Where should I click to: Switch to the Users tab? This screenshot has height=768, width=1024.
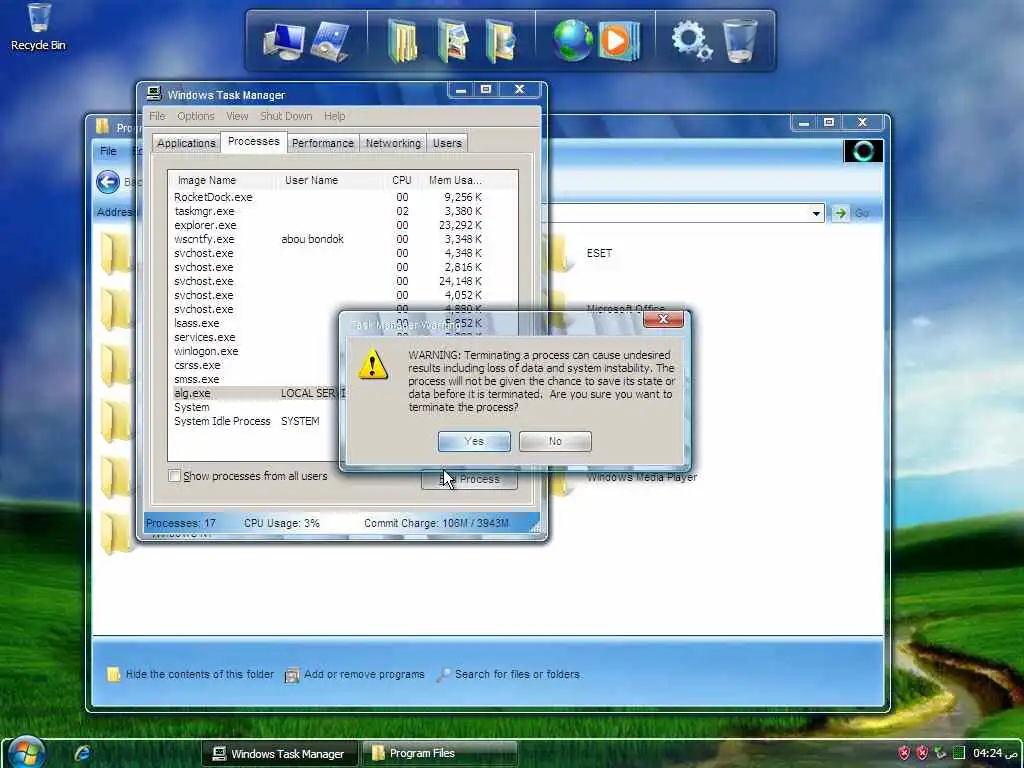tap(447, 143)
